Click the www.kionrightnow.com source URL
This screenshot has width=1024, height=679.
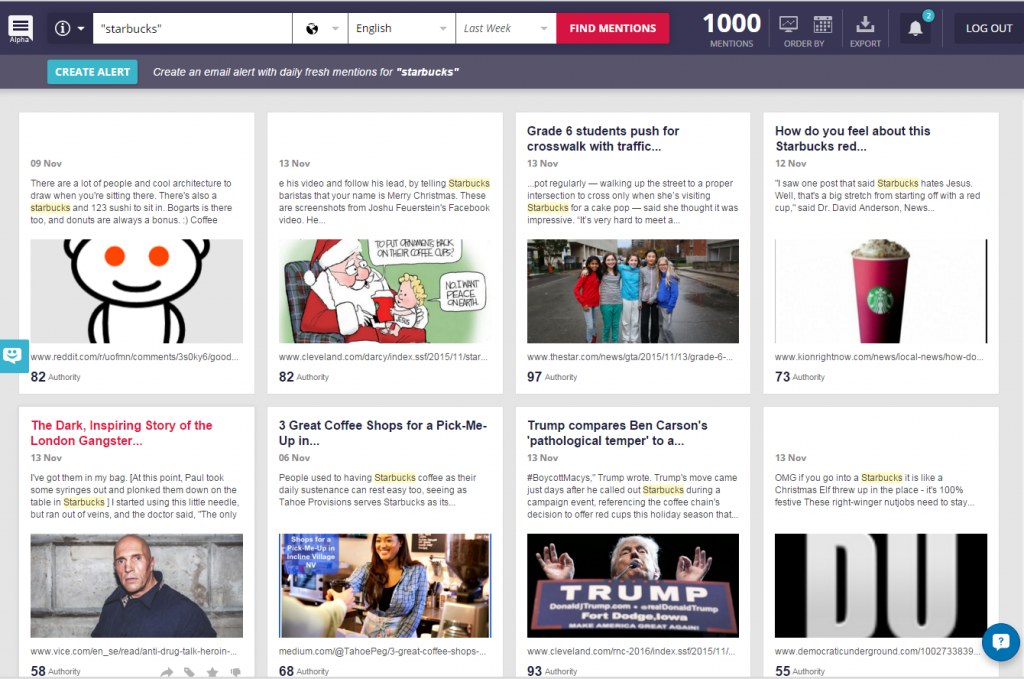(879, 357)
